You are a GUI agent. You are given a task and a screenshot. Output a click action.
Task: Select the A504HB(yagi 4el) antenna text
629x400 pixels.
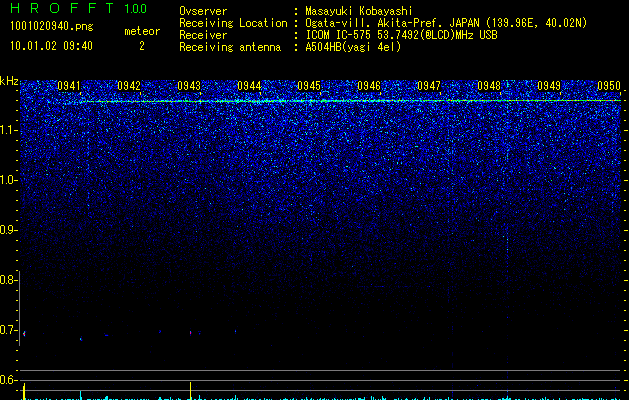353,47
